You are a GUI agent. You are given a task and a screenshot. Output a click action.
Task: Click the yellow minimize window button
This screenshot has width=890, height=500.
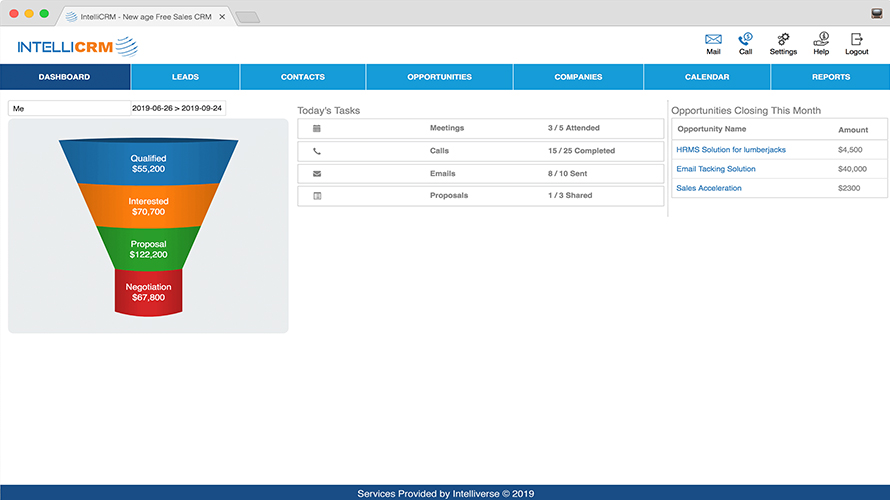(x=29, y=13)
